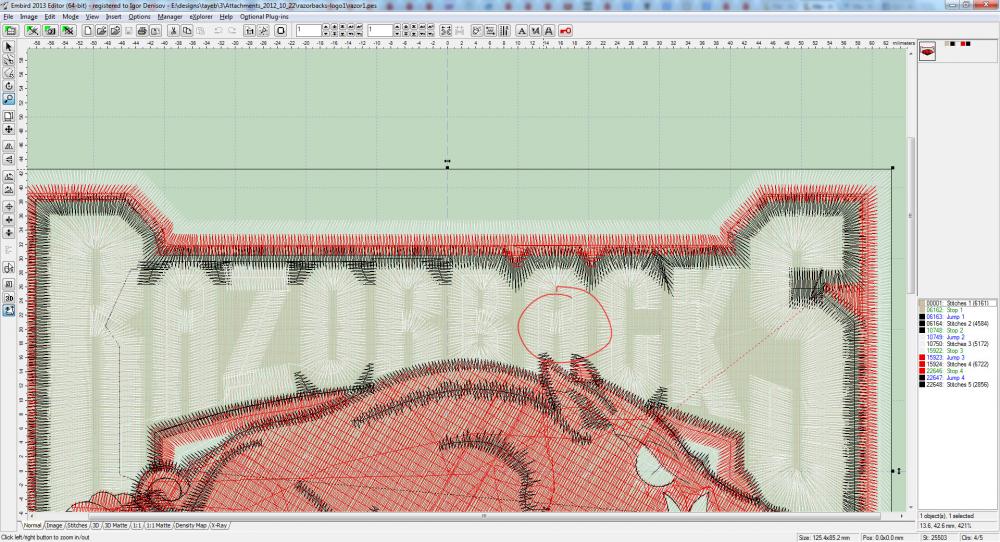Switch to the Stitches view tab
The width and height of the screenshot is (1000, 542).
[77, 525]
